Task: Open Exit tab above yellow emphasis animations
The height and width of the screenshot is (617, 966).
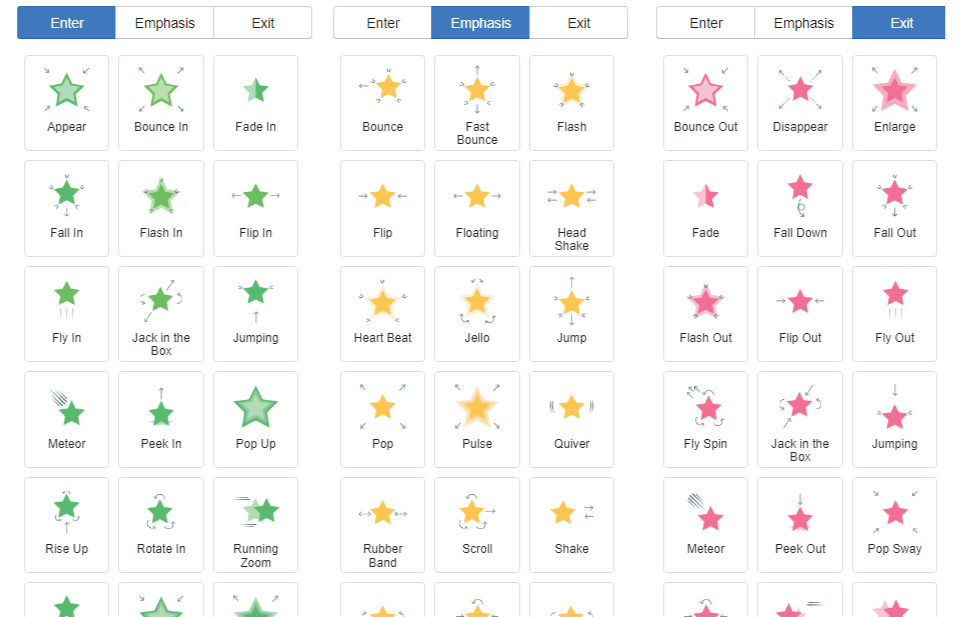Action: (x=579, y=23)
